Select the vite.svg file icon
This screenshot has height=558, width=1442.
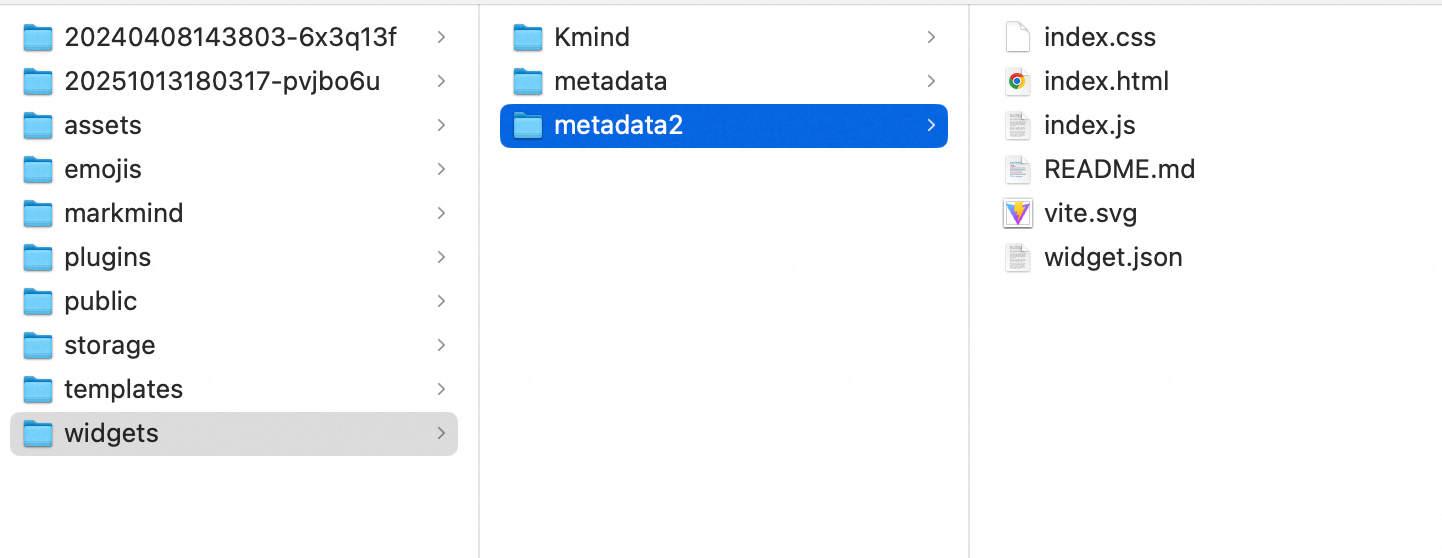pos(1017,214)
